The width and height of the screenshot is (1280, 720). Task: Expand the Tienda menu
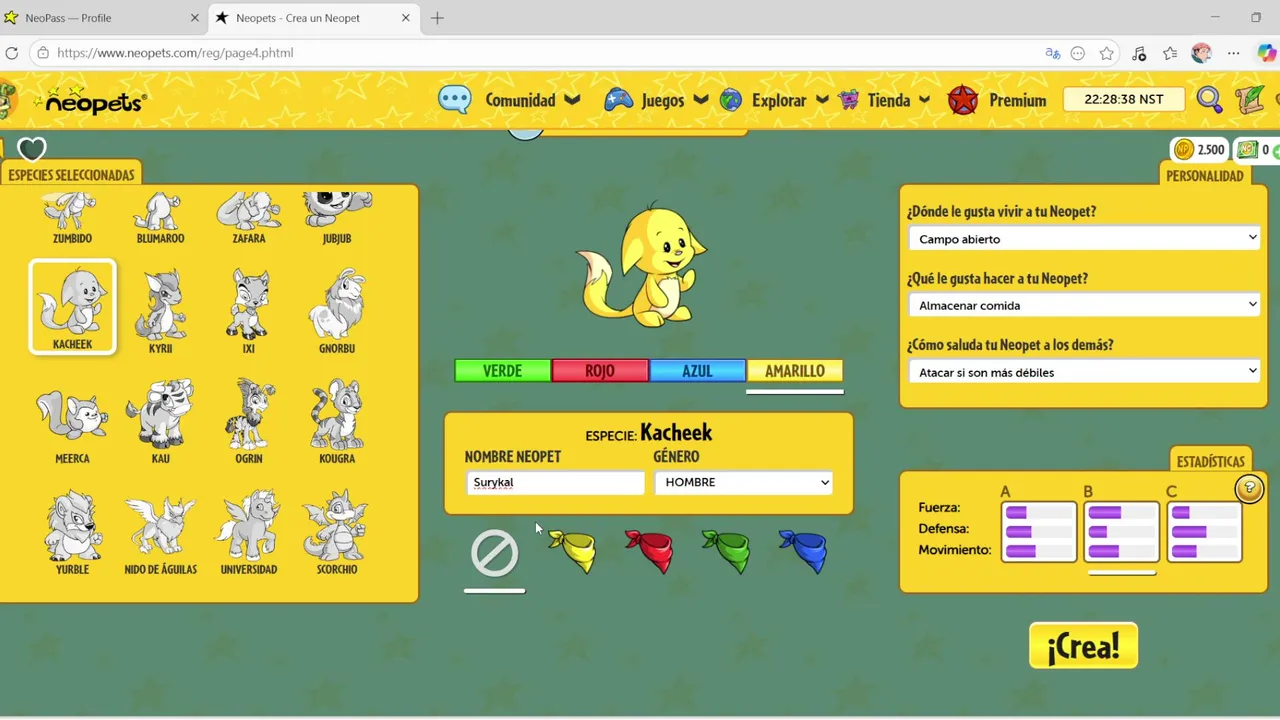point(885,100)
